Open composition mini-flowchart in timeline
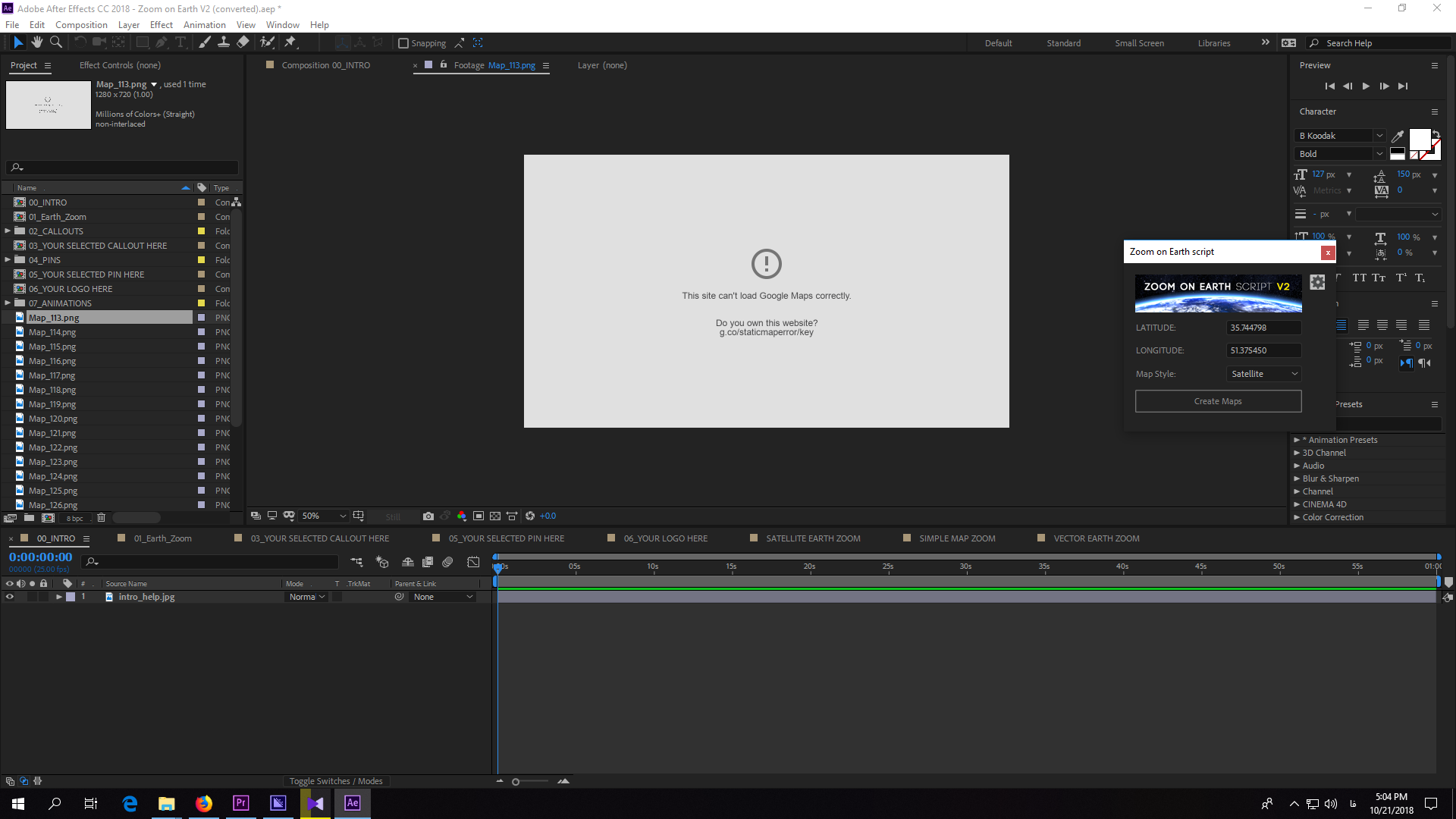Image resolution: width=1456 pixels, height=819 pixels. (356, 562)
